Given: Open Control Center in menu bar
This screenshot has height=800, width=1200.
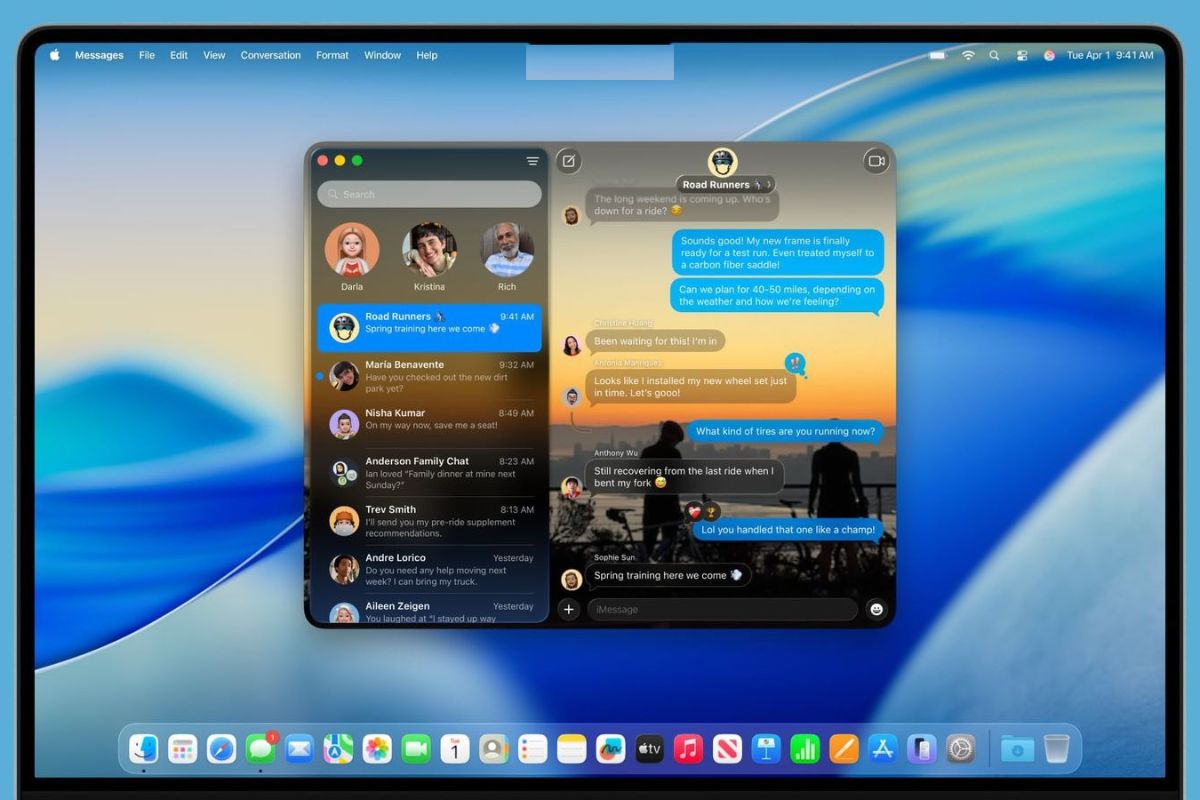Looking at the screenshot, I should [x=1022, y=55].
